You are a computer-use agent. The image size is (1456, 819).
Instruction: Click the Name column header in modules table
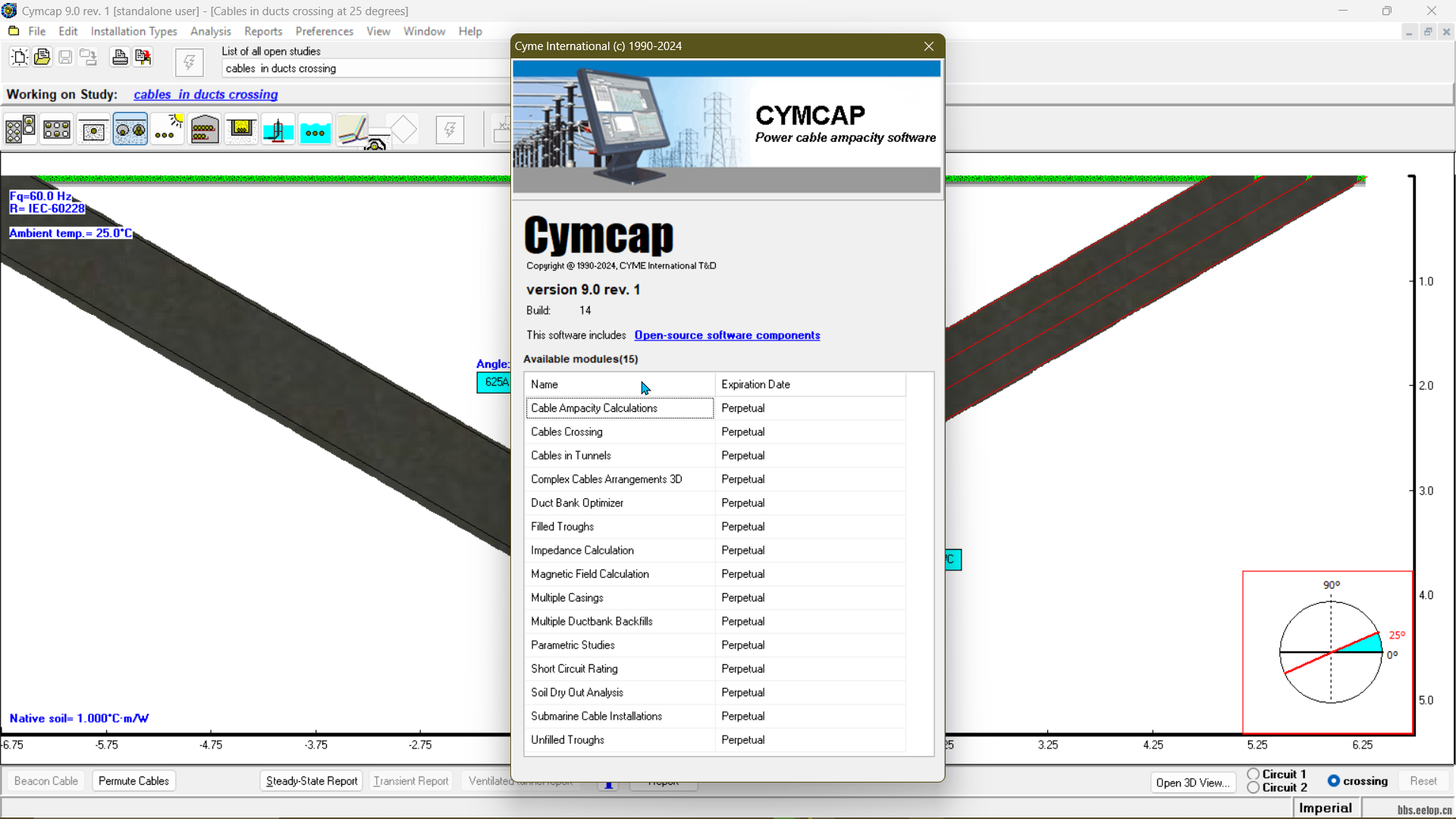click(620, 384)
